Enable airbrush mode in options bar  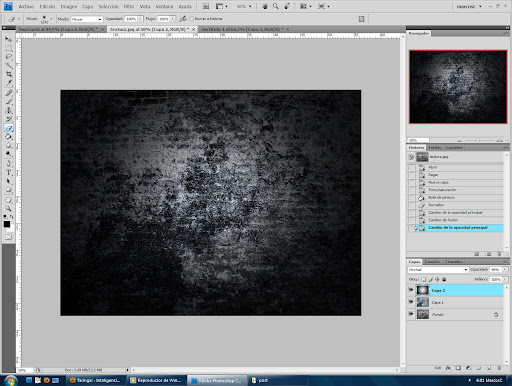[x=183, y=19]
